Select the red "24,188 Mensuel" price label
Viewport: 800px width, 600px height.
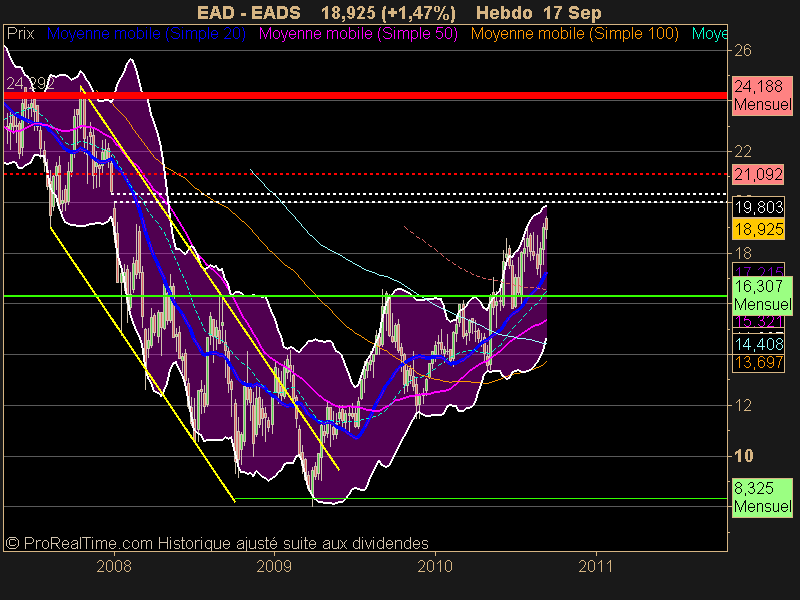pos(763,95)
